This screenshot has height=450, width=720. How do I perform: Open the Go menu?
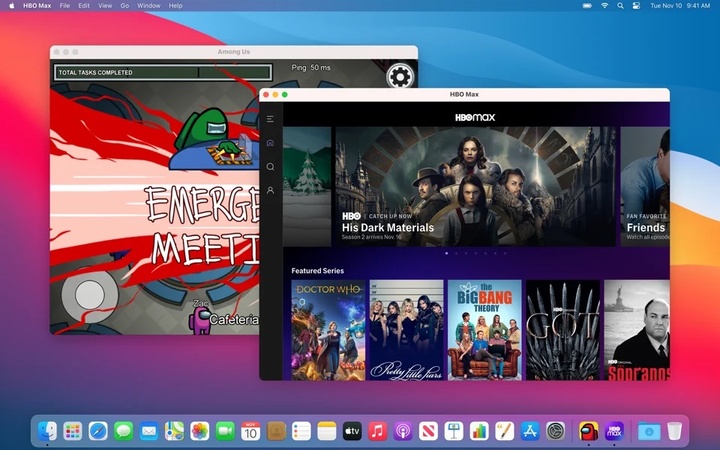point(124,6)
